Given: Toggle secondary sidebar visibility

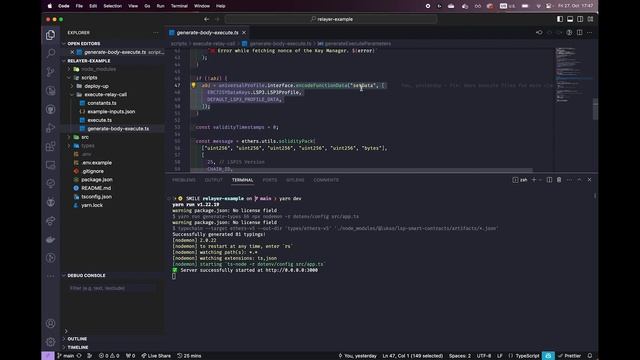Looking at the screenshot, I should pyautogui.click(x=580, y=19).
